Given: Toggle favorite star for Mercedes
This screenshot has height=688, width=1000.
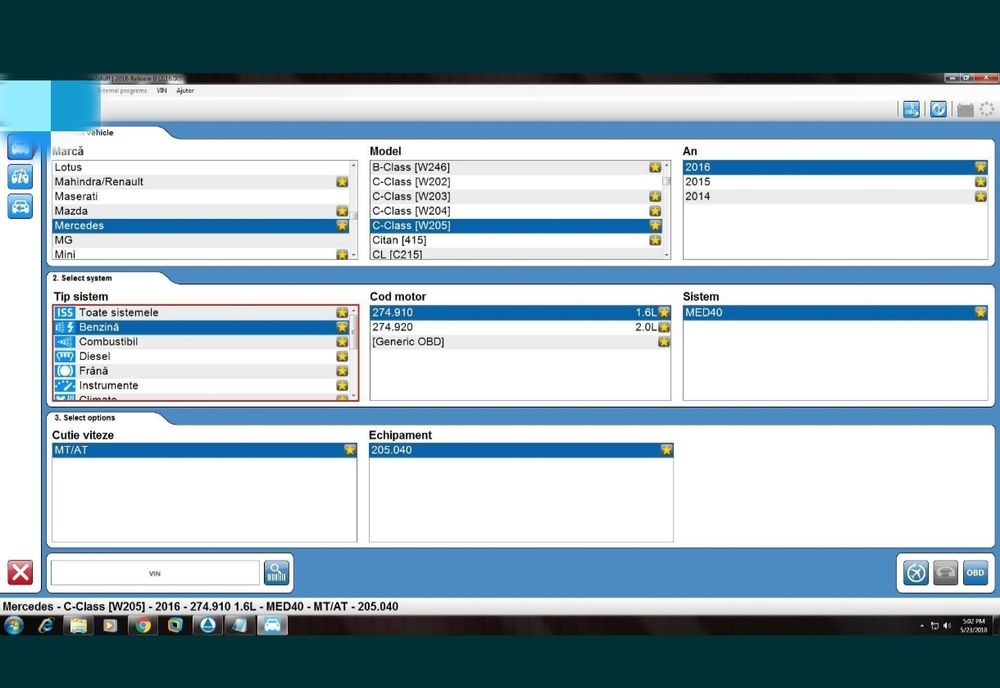Looking at the screenshot, I should click(x=342, y=226).
